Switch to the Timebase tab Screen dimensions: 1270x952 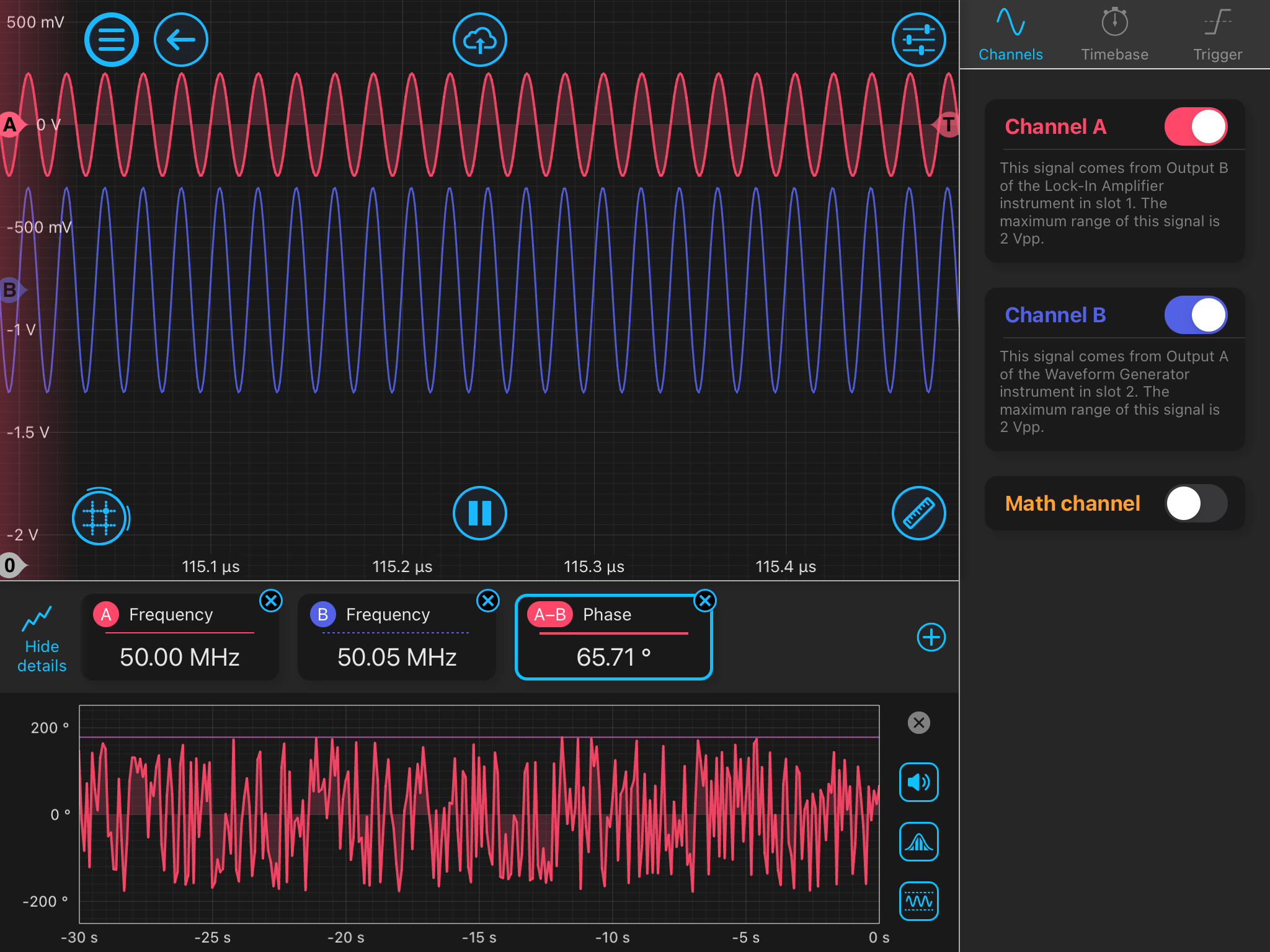[1114, 34]
